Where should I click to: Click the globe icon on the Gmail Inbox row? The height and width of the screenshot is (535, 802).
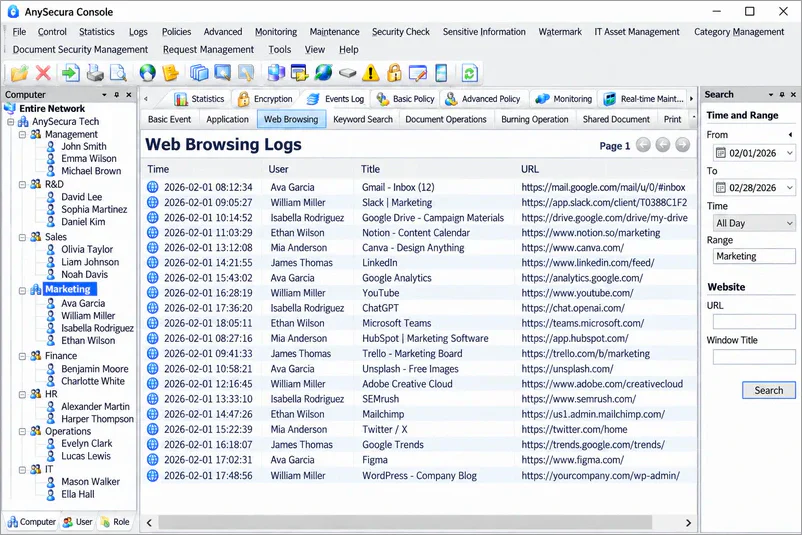[152, 187]
